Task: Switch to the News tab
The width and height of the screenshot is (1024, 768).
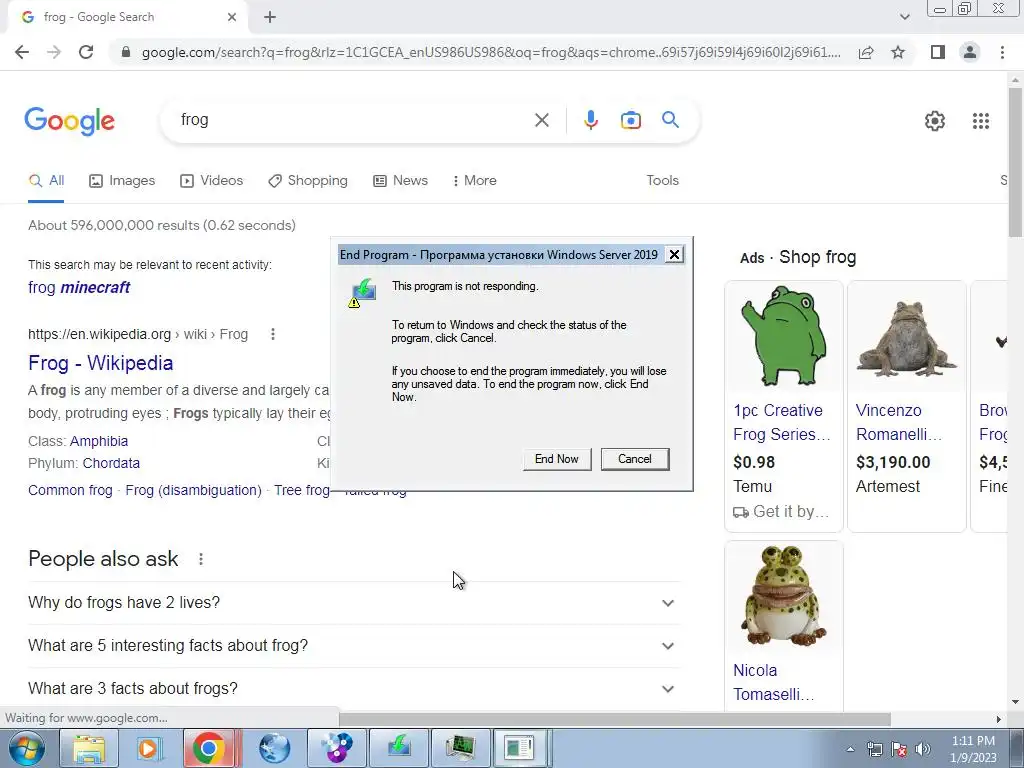Action: click(400, 181)
